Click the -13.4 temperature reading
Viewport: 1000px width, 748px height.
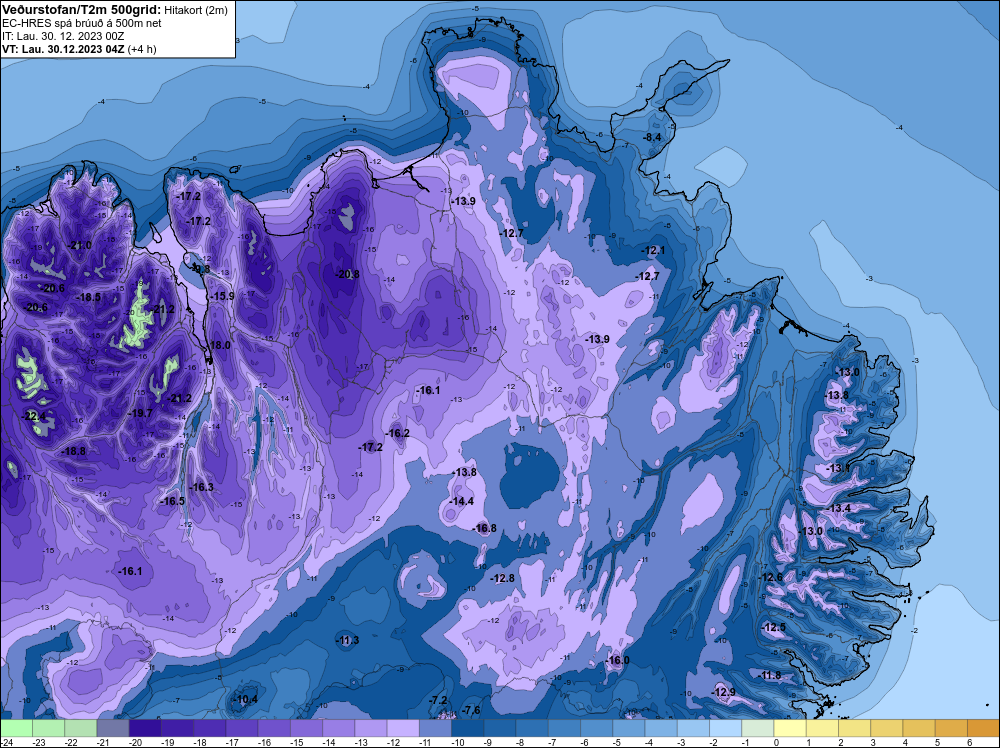pyautogui.click(x=839, y=508)
